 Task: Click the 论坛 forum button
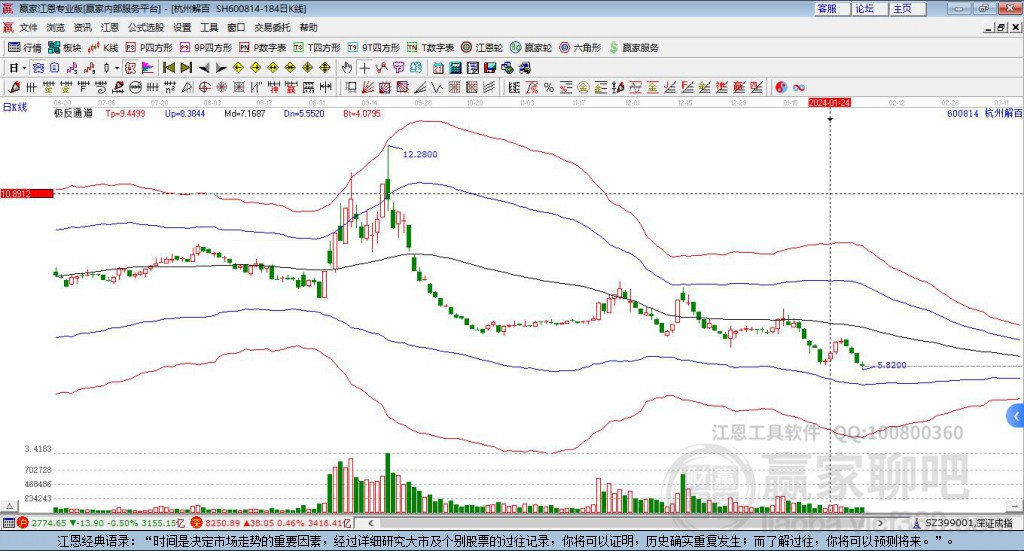click(864, 8)
